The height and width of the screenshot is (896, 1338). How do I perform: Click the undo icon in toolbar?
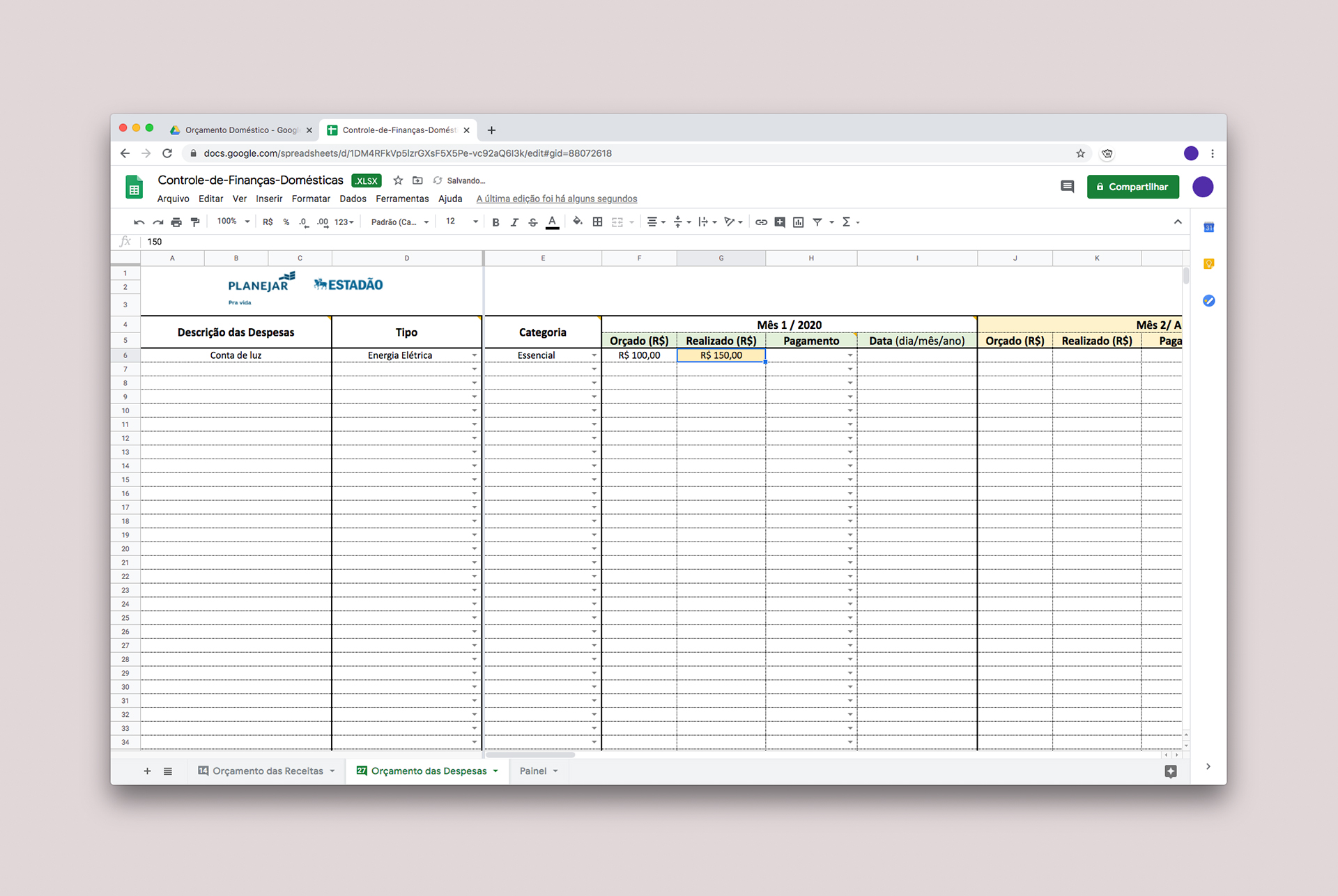pos(139,222)
